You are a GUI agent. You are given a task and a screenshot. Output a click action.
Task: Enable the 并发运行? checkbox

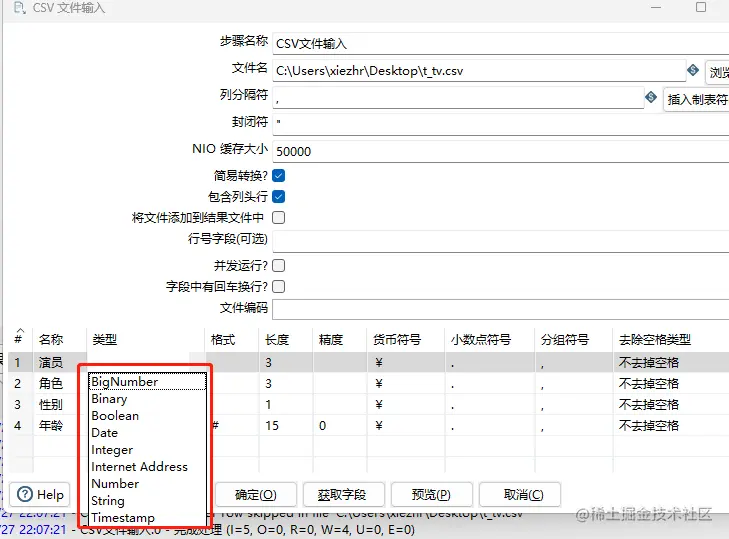(278, 266)
